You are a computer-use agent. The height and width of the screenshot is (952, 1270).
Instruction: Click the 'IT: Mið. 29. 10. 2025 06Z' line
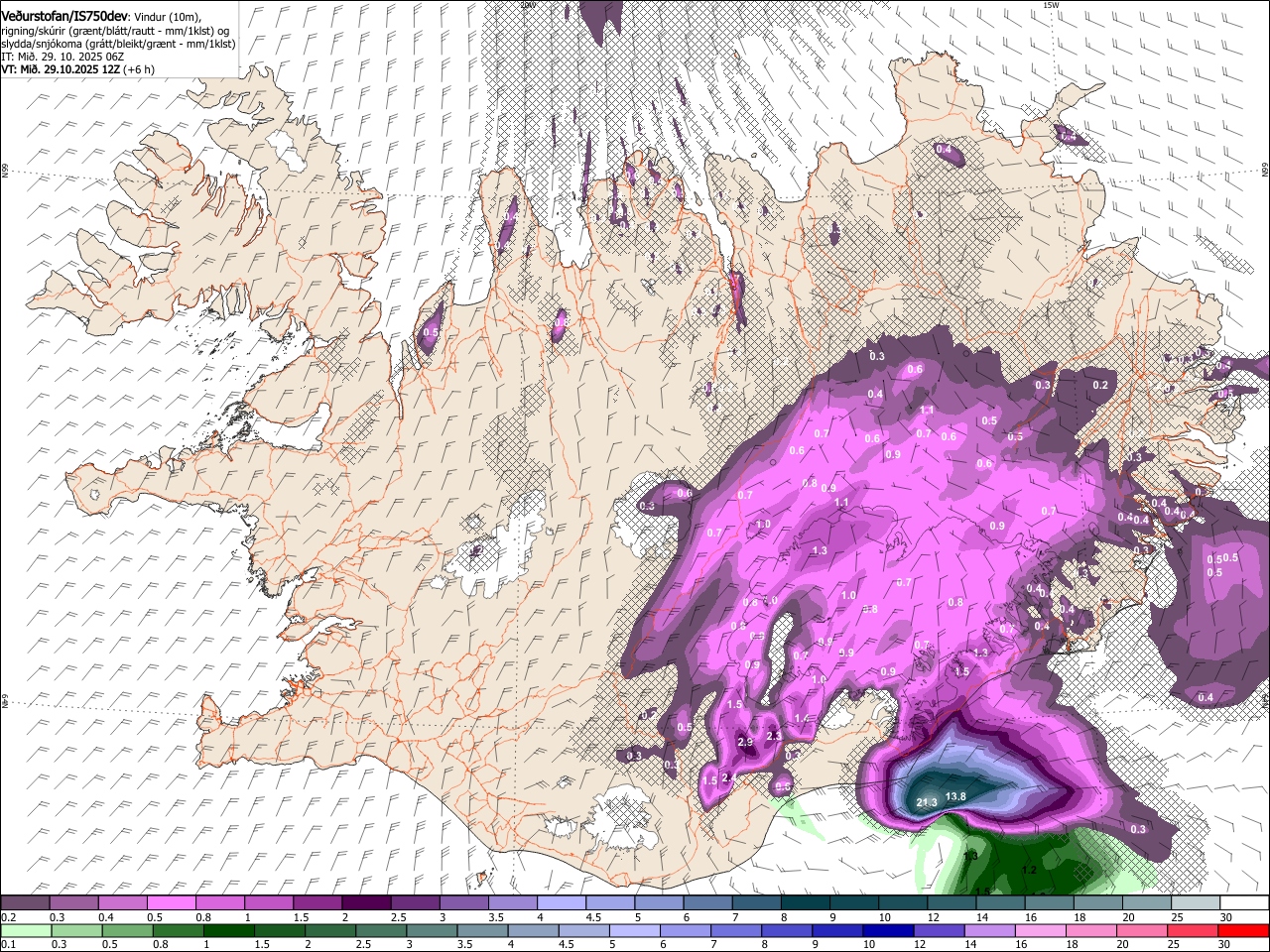pyautogui.click(x=63, y=57)
